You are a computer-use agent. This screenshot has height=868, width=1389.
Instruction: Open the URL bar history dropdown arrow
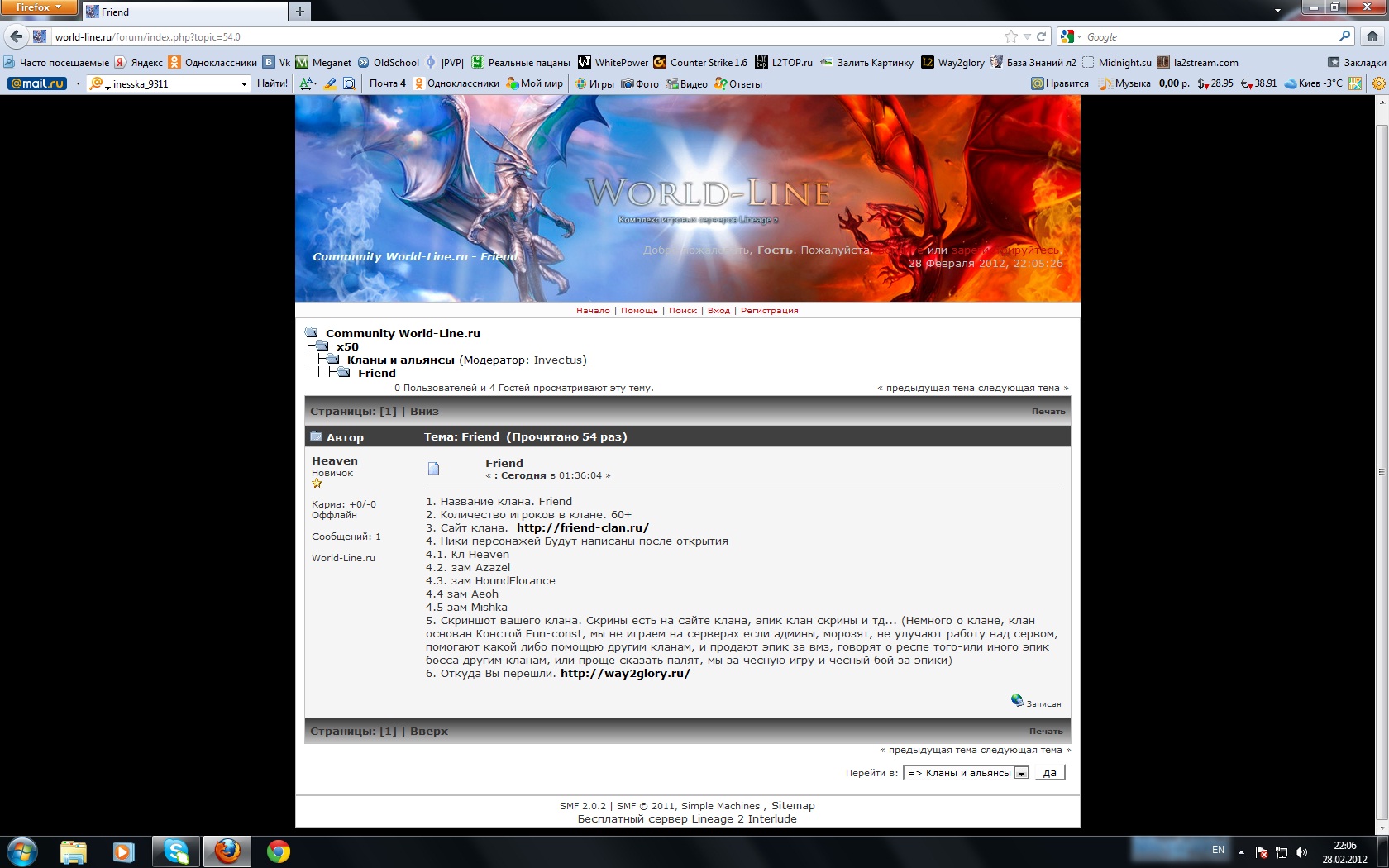[1027, 36]
